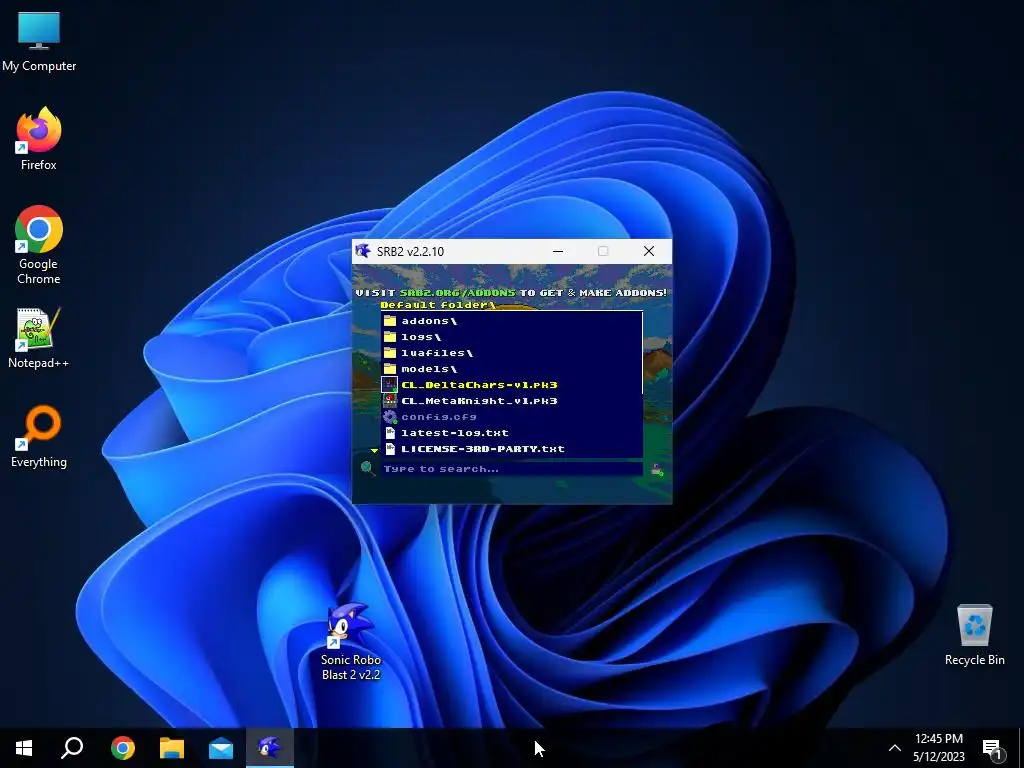
Task: Open the luafiles\ folder icon
Action: click(390, 353)
